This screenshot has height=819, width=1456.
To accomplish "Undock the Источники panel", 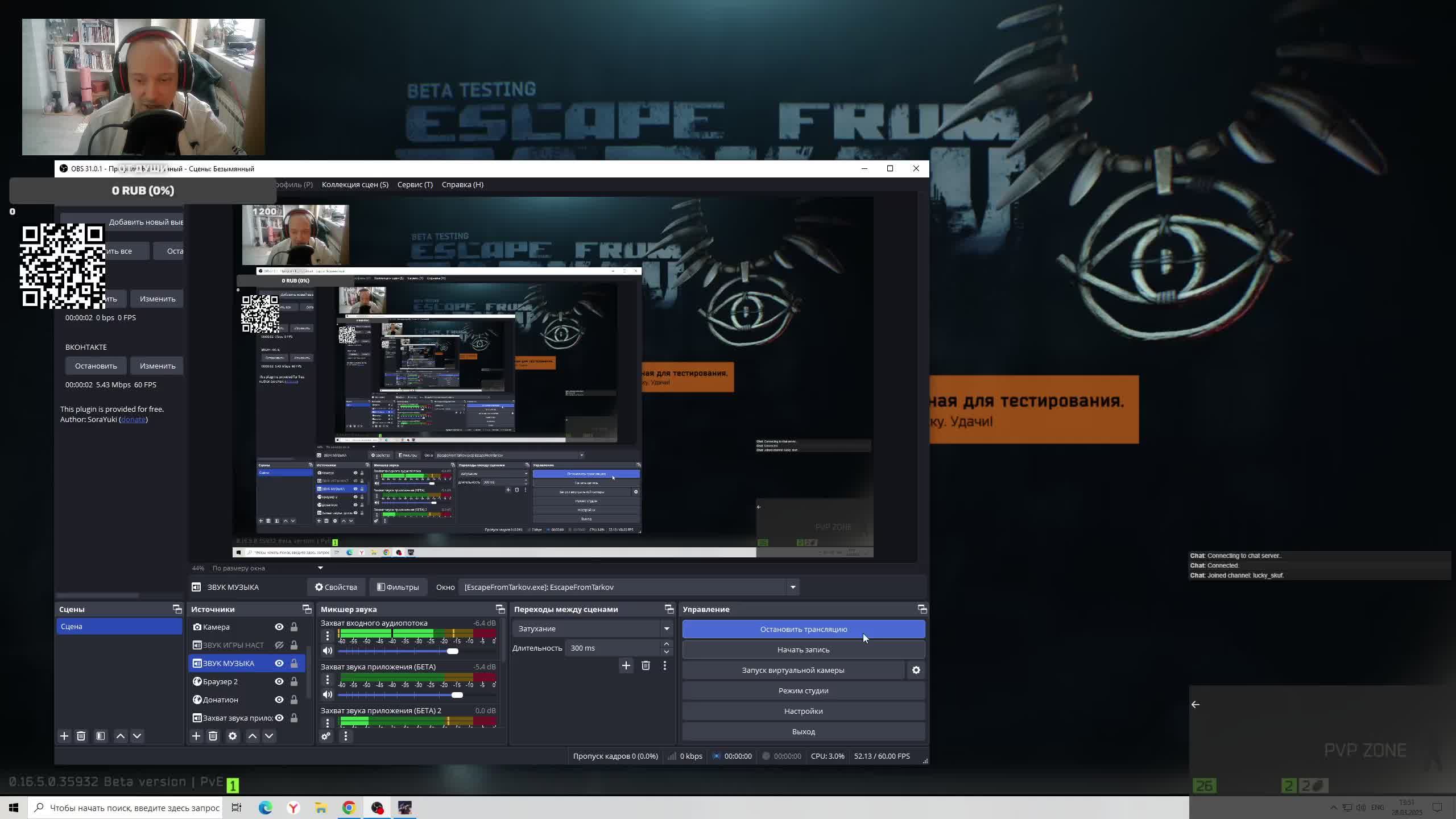I will coord(307,609).
